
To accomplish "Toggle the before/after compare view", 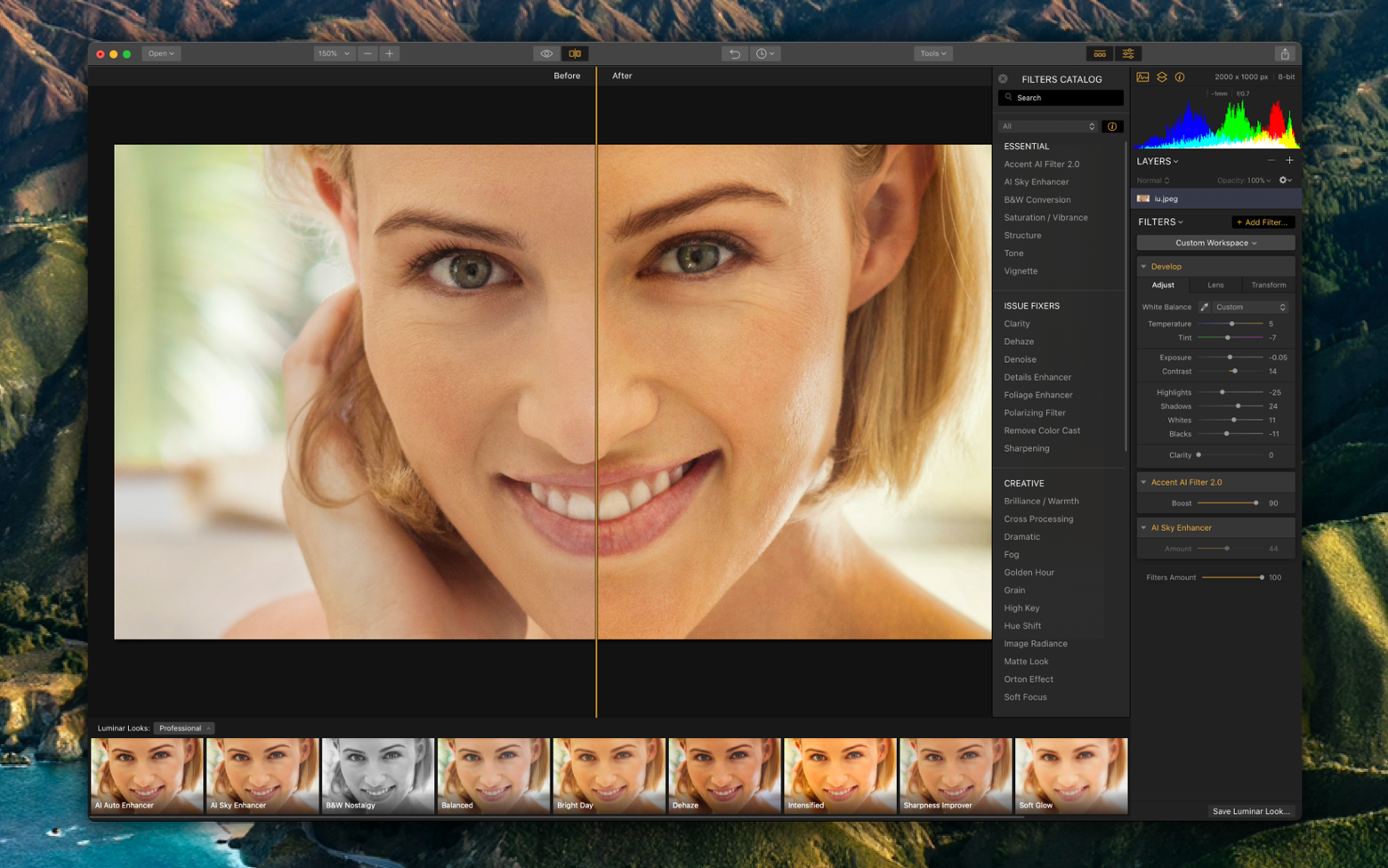I will tap(575, 53).
